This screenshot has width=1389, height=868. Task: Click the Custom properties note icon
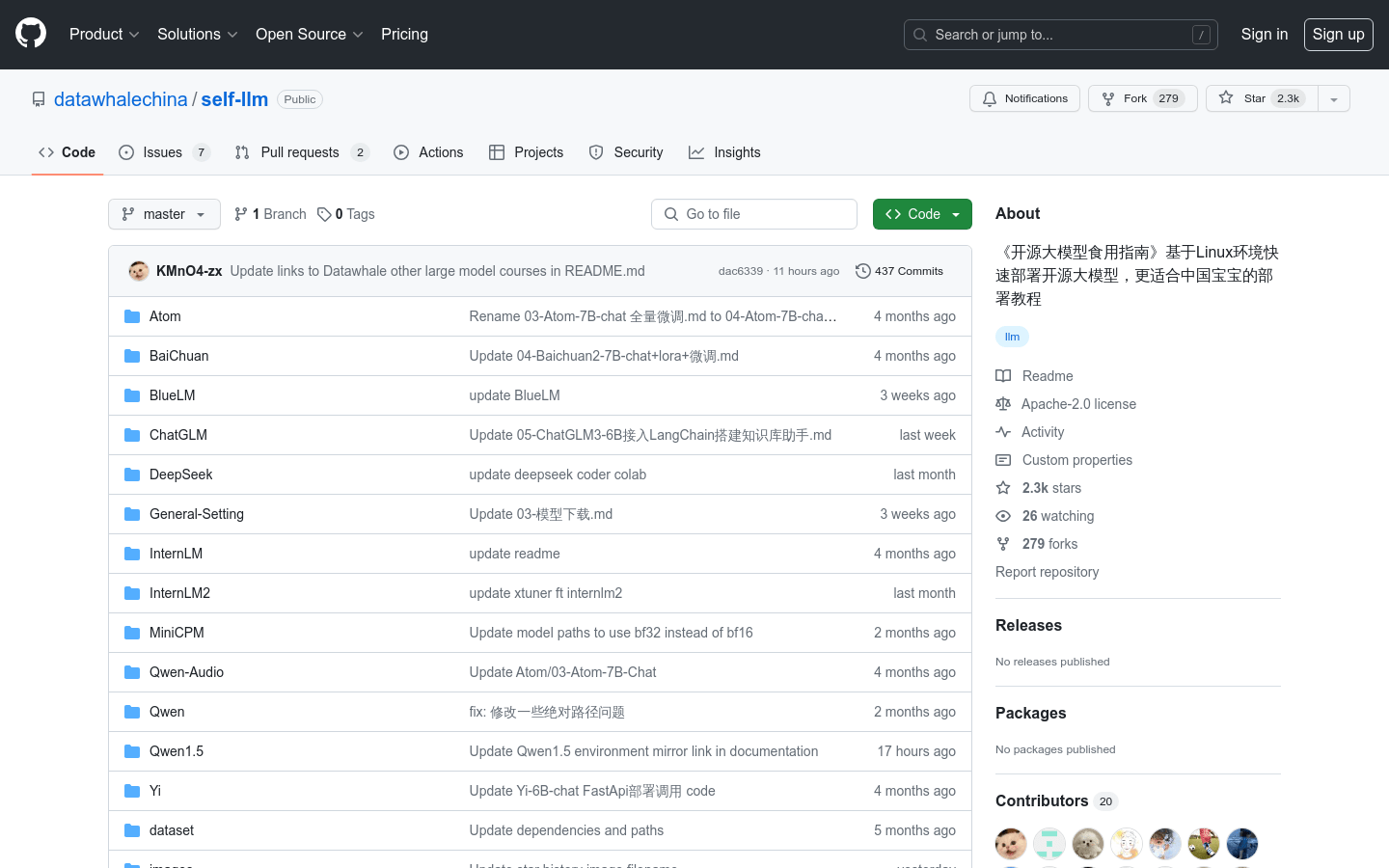point(1003,460)
